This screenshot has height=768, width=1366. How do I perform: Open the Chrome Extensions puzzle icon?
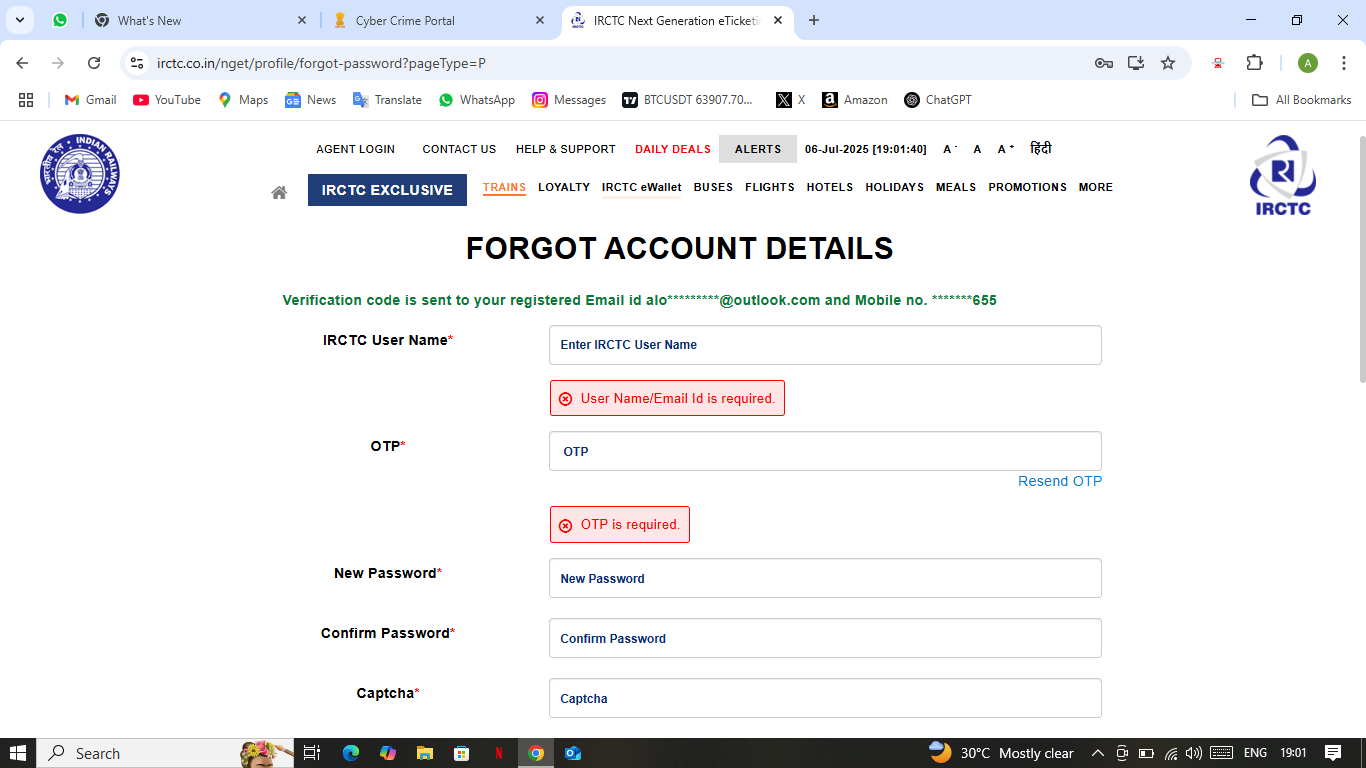tap(1254, 63)
